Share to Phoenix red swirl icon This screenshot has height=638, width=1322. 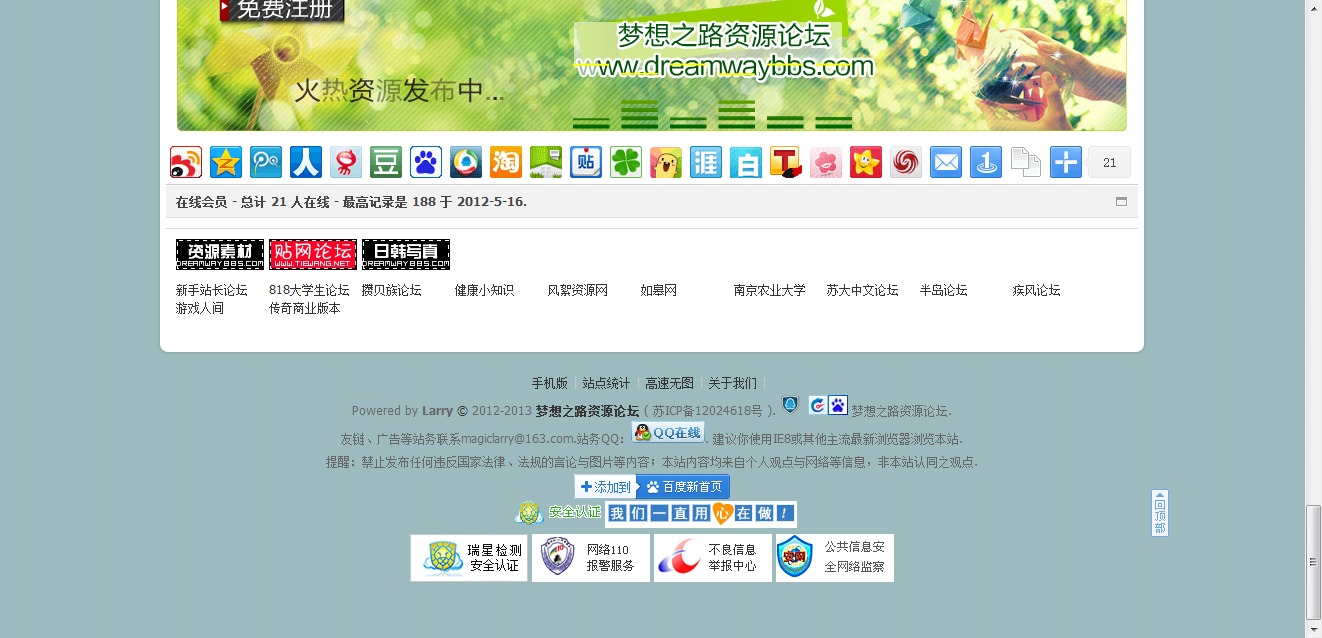click(906, 162)
